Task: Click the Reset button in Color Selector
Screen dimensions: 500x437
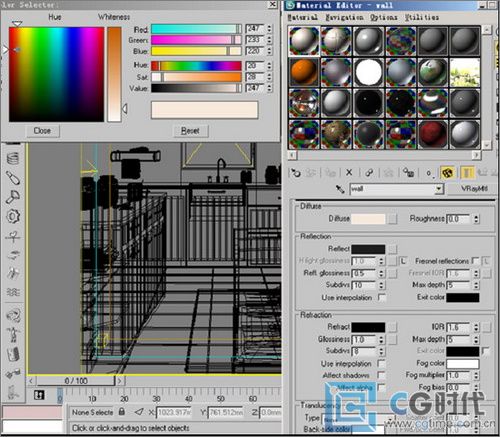Action: pyautogui.click(x=190, y=131)
